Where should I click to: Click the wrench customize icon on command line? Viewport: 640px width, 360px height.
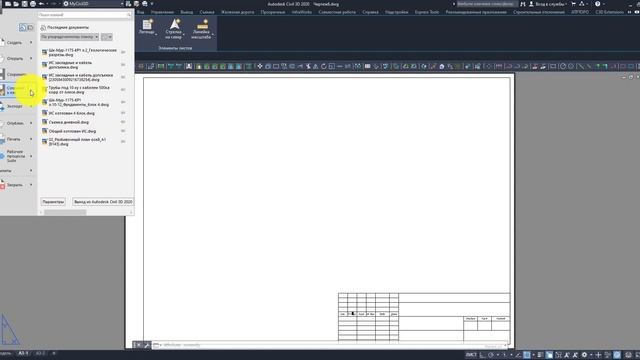tap(147, 345)
